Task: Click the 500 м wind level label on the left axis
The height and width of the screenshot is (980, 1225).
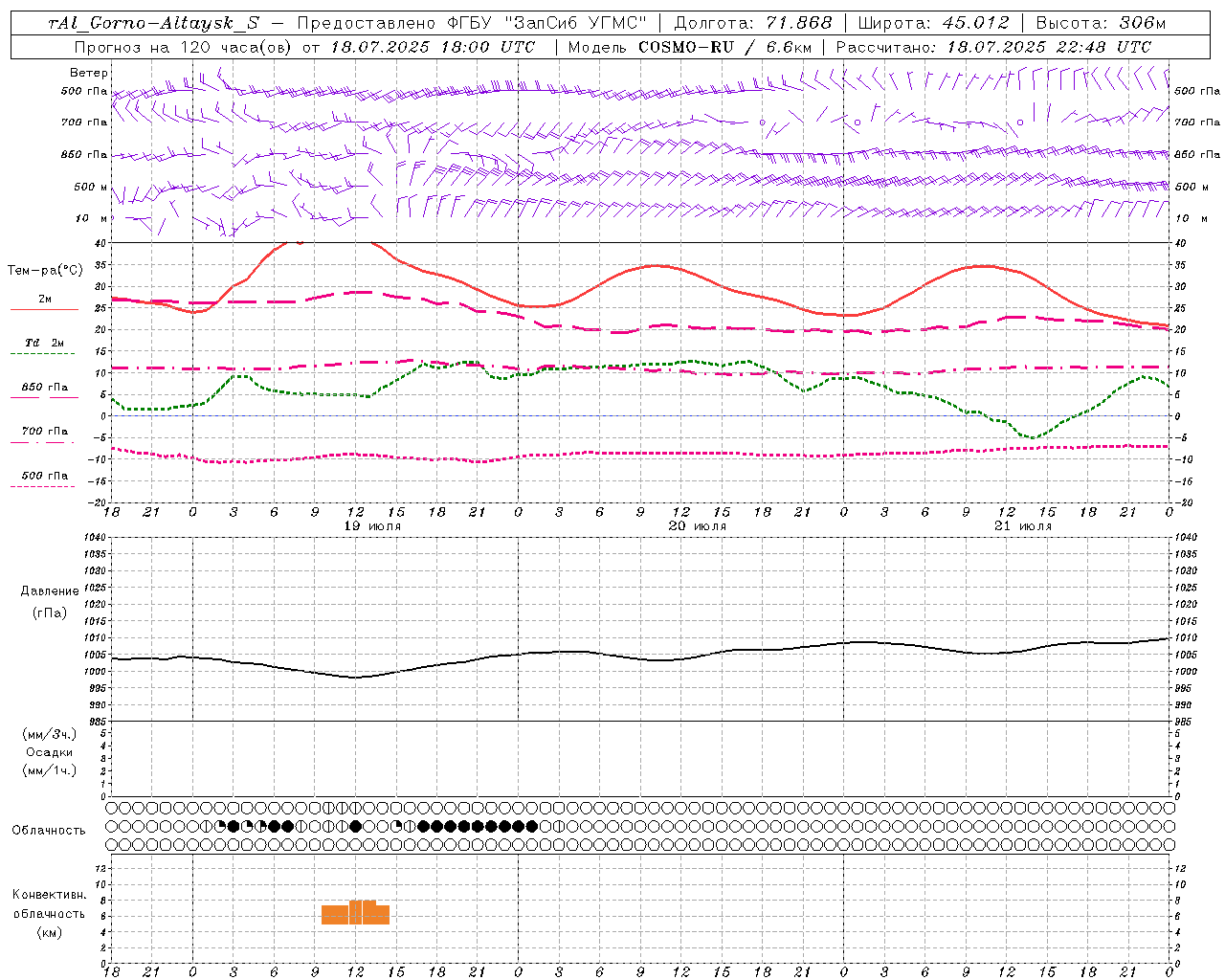Action: pos(90,187)
